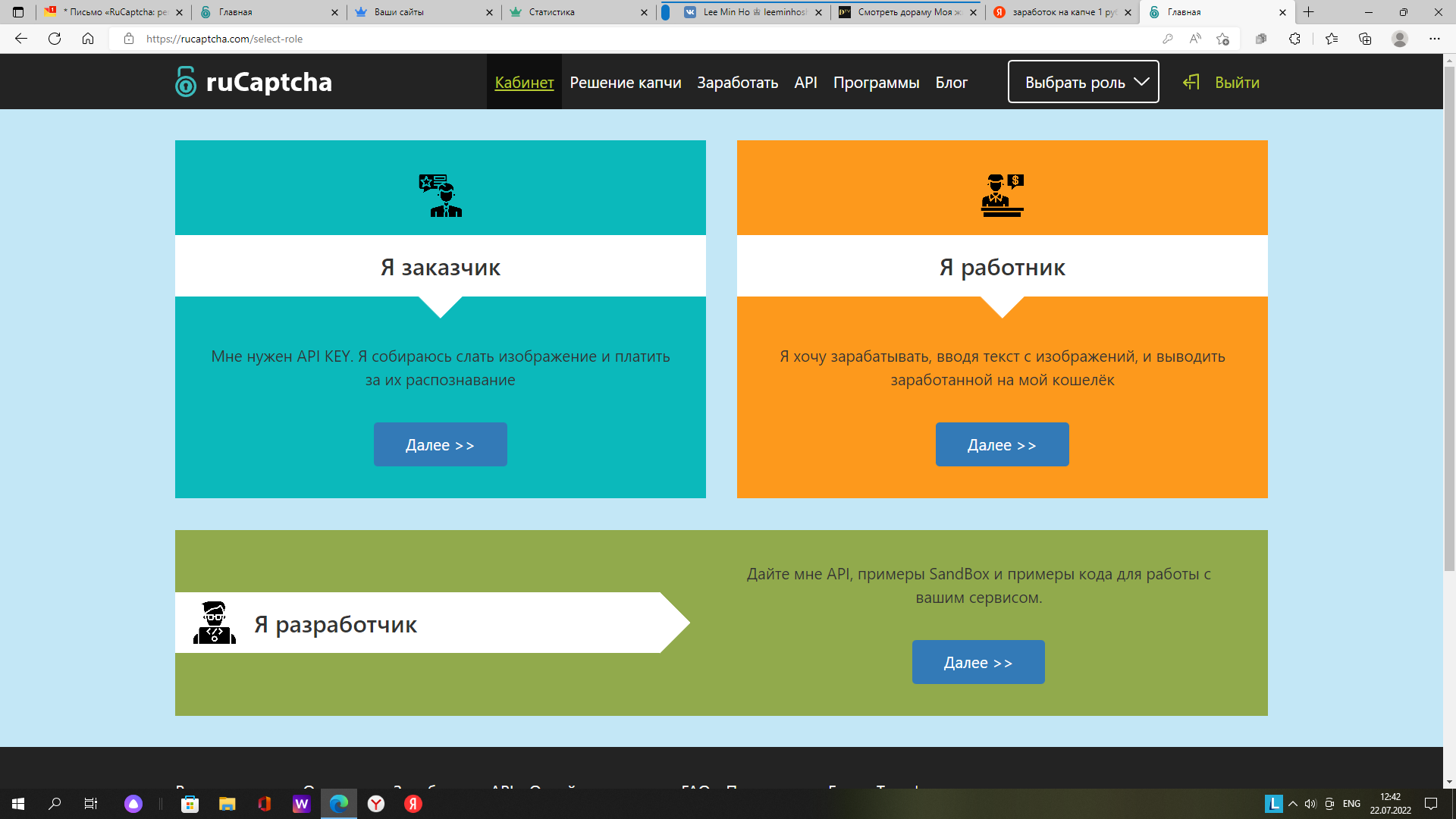The image size is (1456, 819).
Task: Open the Кабинет menu item
Action: 524,82
